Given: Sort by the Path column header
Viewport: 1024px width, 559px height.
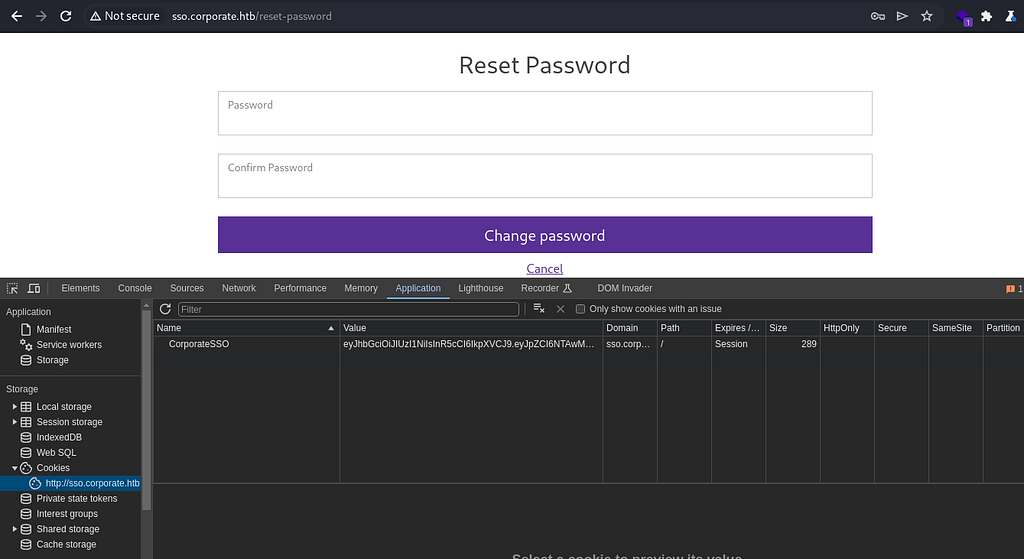Looking at the screenshot, I should coord(684,328).
